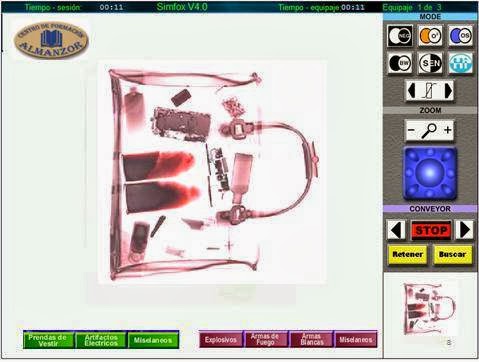This screenshot has width=479, height=362.
Task: Click the yellow Buscar button
Action: click(453, 255)
